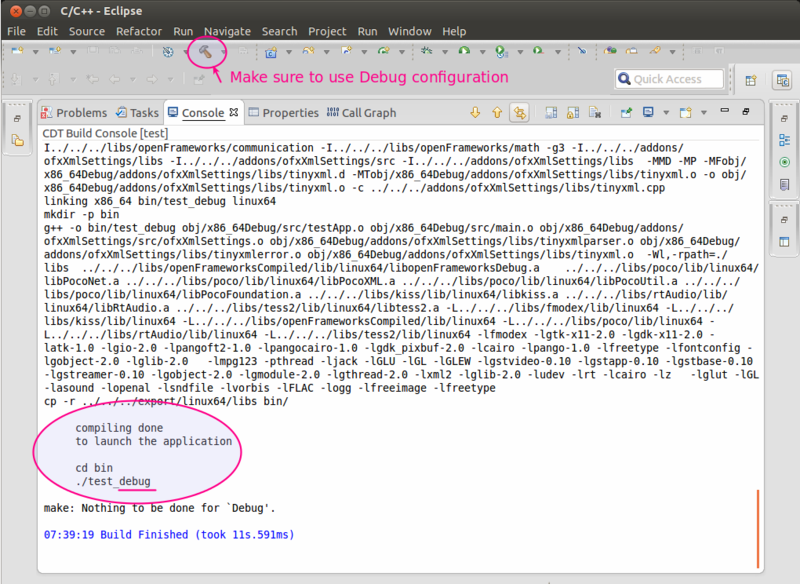Viewport: 800px width, 584px height.
Task: Click the hammer Build icon
Action: point(205,52)
